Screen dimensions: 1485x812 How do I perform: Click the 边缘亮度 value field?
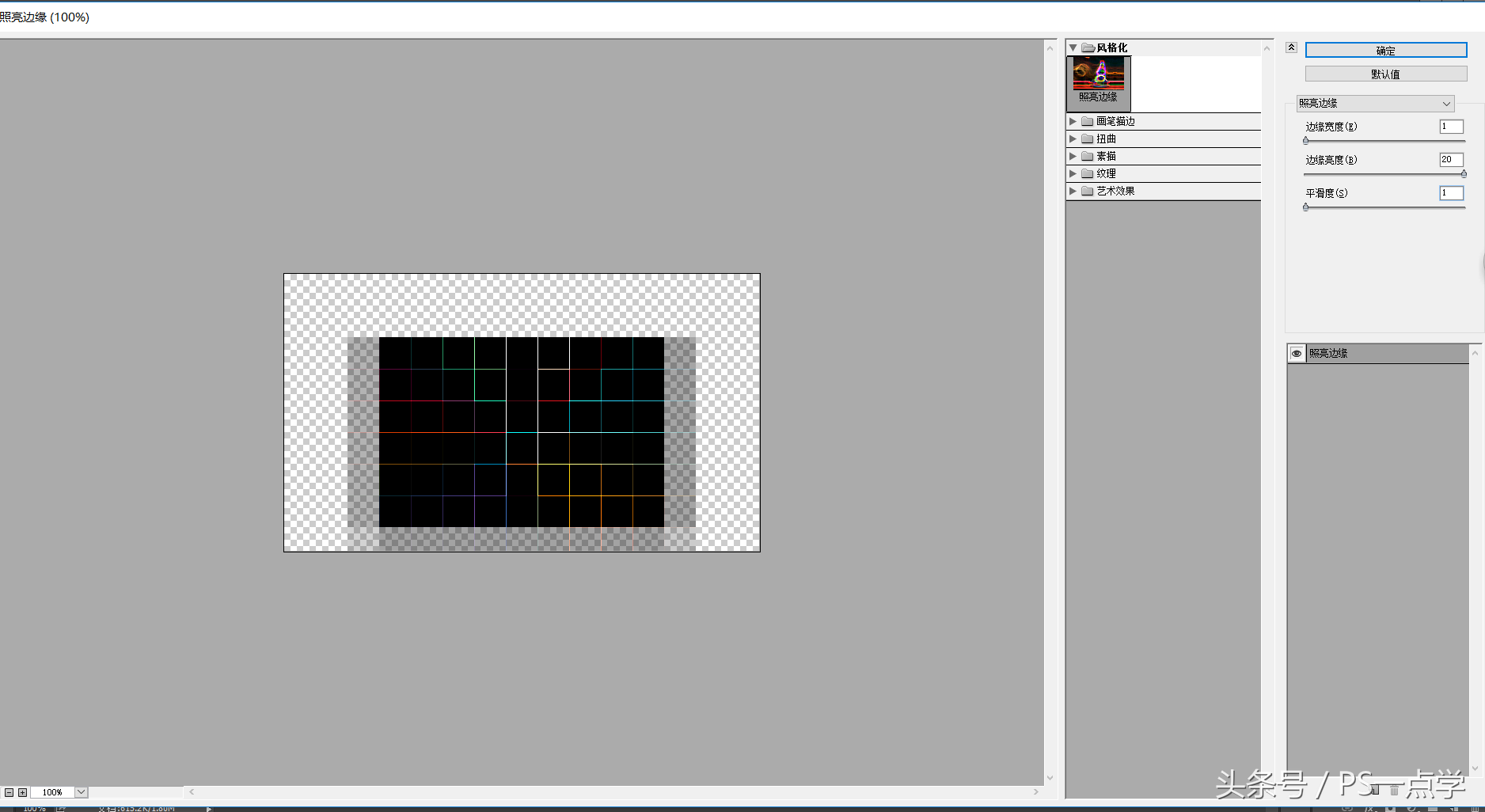(x=1451, y=159)
